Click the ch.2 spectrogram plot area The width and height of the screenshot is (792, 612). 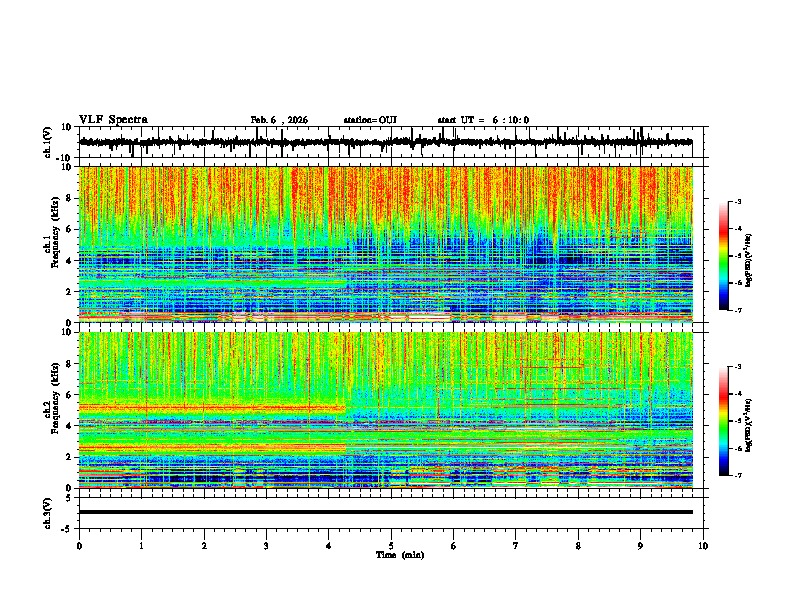point(385,410)
